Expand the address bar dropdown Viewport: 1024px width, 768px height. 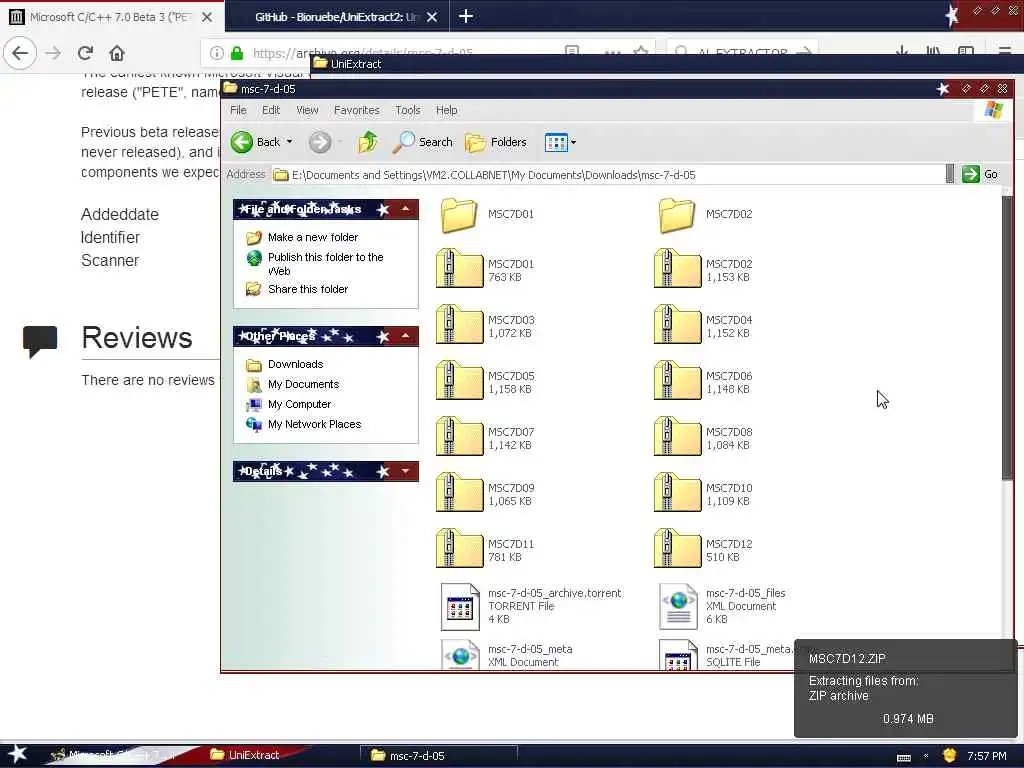[950, 174]
